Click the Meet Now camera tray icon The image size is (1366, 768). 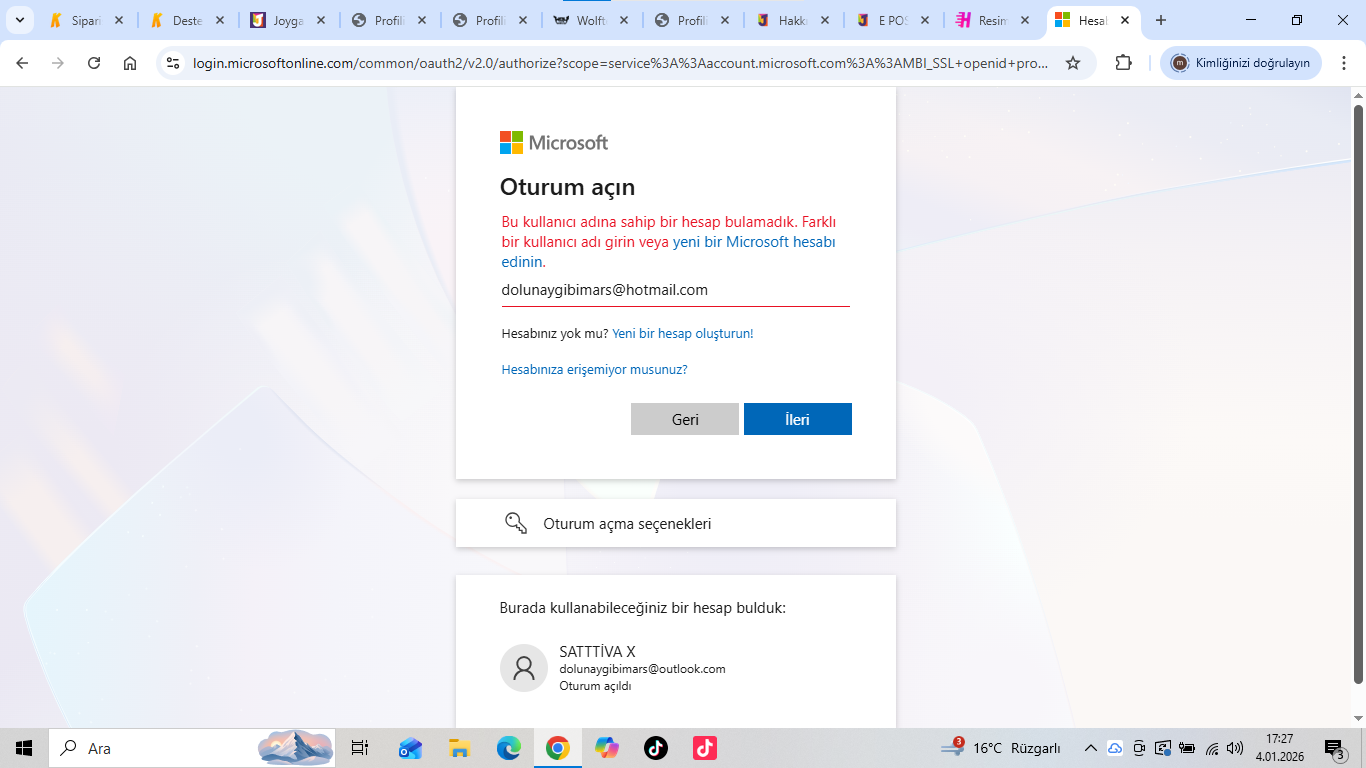click(1139, 748)
